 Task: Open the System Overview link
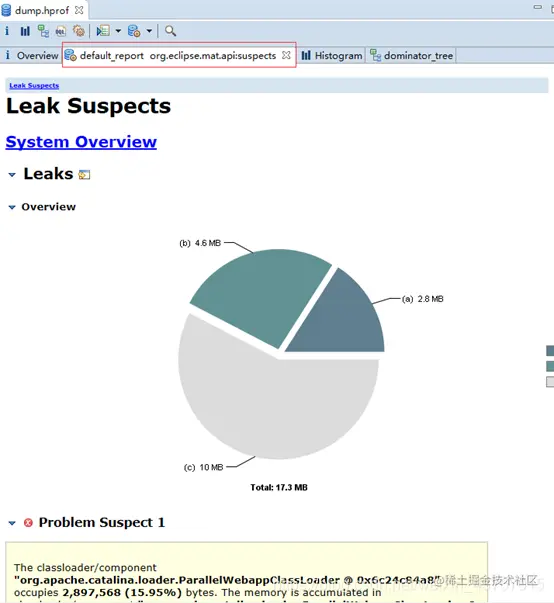81,142
